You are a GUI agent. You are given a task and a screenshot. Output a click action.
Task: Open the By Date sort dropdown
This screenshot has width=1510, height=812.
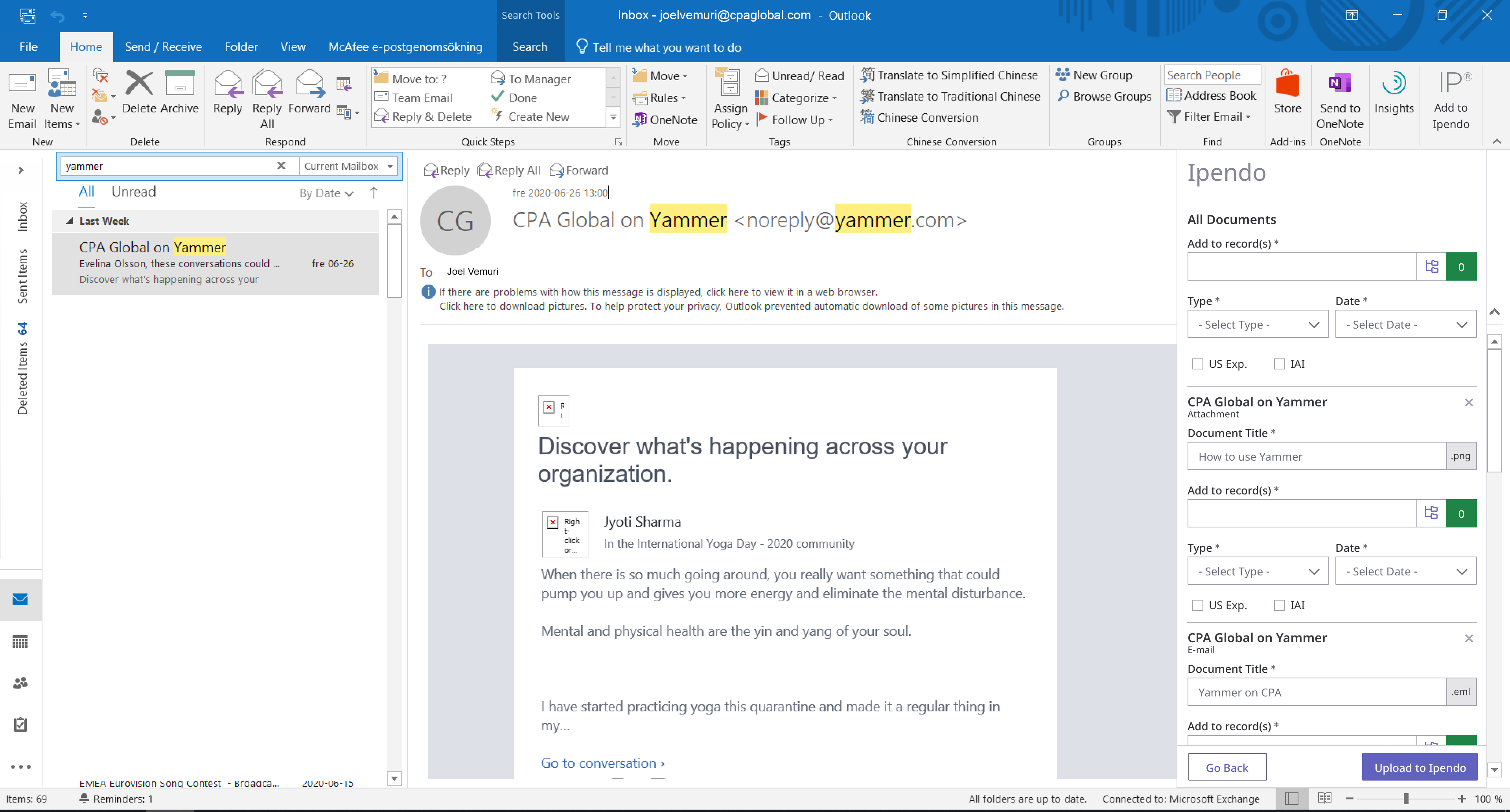pos(326,193)
